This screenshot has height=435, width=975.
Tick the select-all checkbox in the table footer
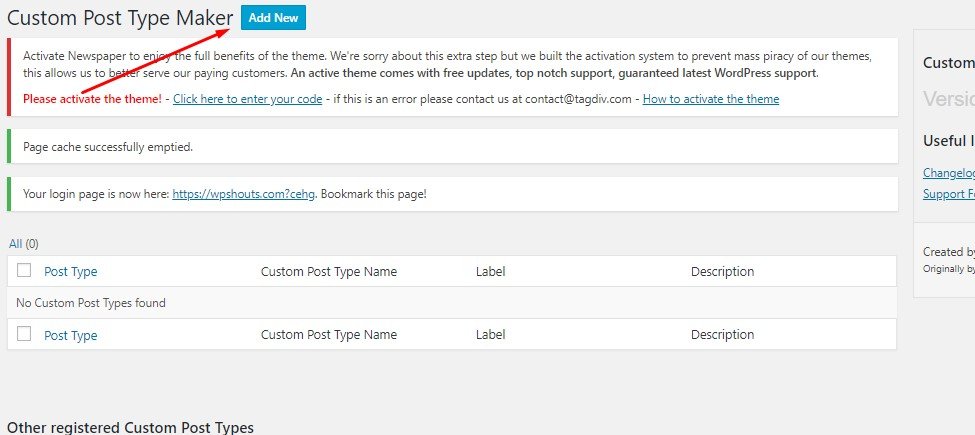pos(24,334)
